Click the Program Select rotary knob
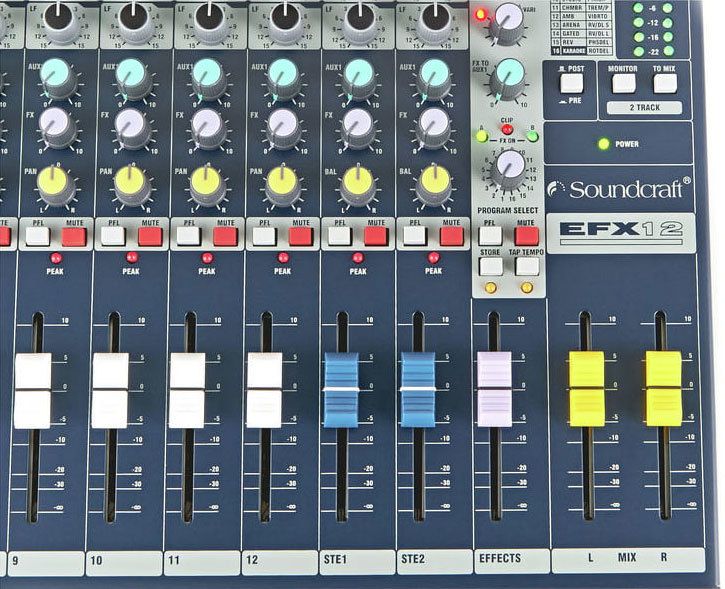725x589 pixels. (510, 164)
